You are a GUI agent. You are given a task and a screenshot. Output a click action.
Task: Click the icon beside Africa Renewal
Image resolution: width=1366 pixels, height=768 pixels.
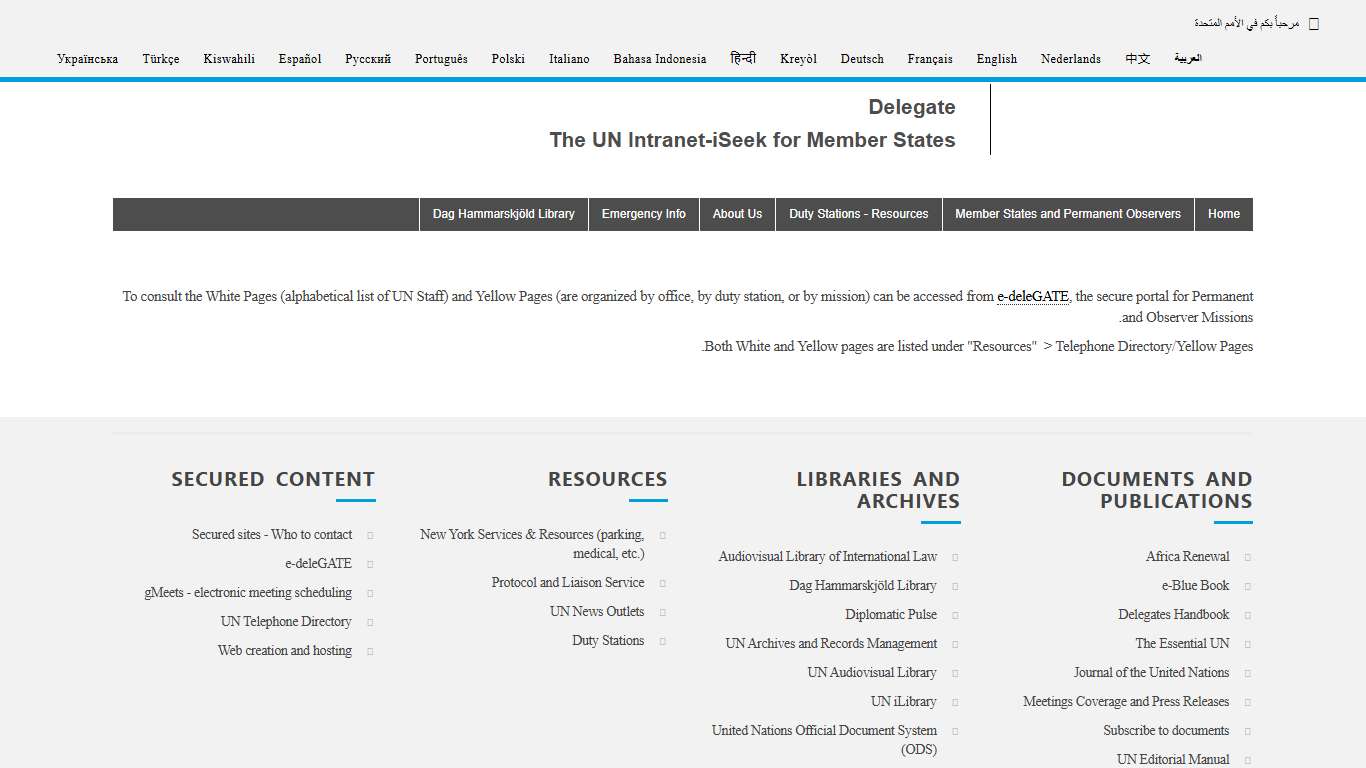pyautogui.click(x=1247, y=556)
